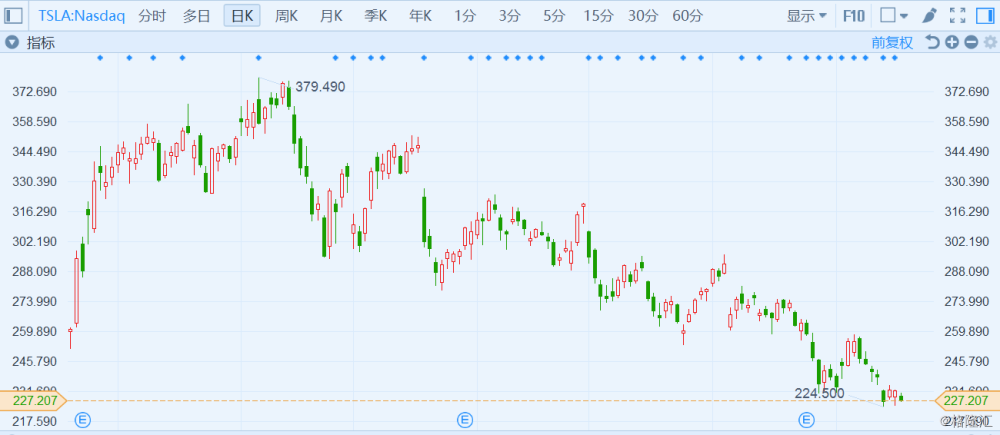
Task: Zoom out with the minus circle icon
Action: coord(970,42)
